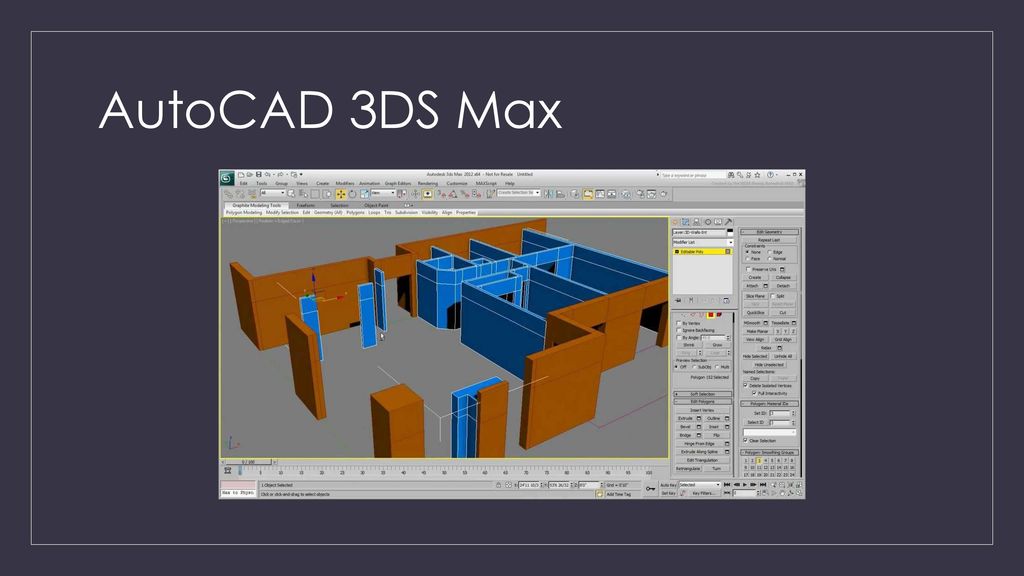Image resolution: width=1024 pixels, height=576 pixels.
Task: Switch to the Modify command panel icon
Action: pos(686,222)
